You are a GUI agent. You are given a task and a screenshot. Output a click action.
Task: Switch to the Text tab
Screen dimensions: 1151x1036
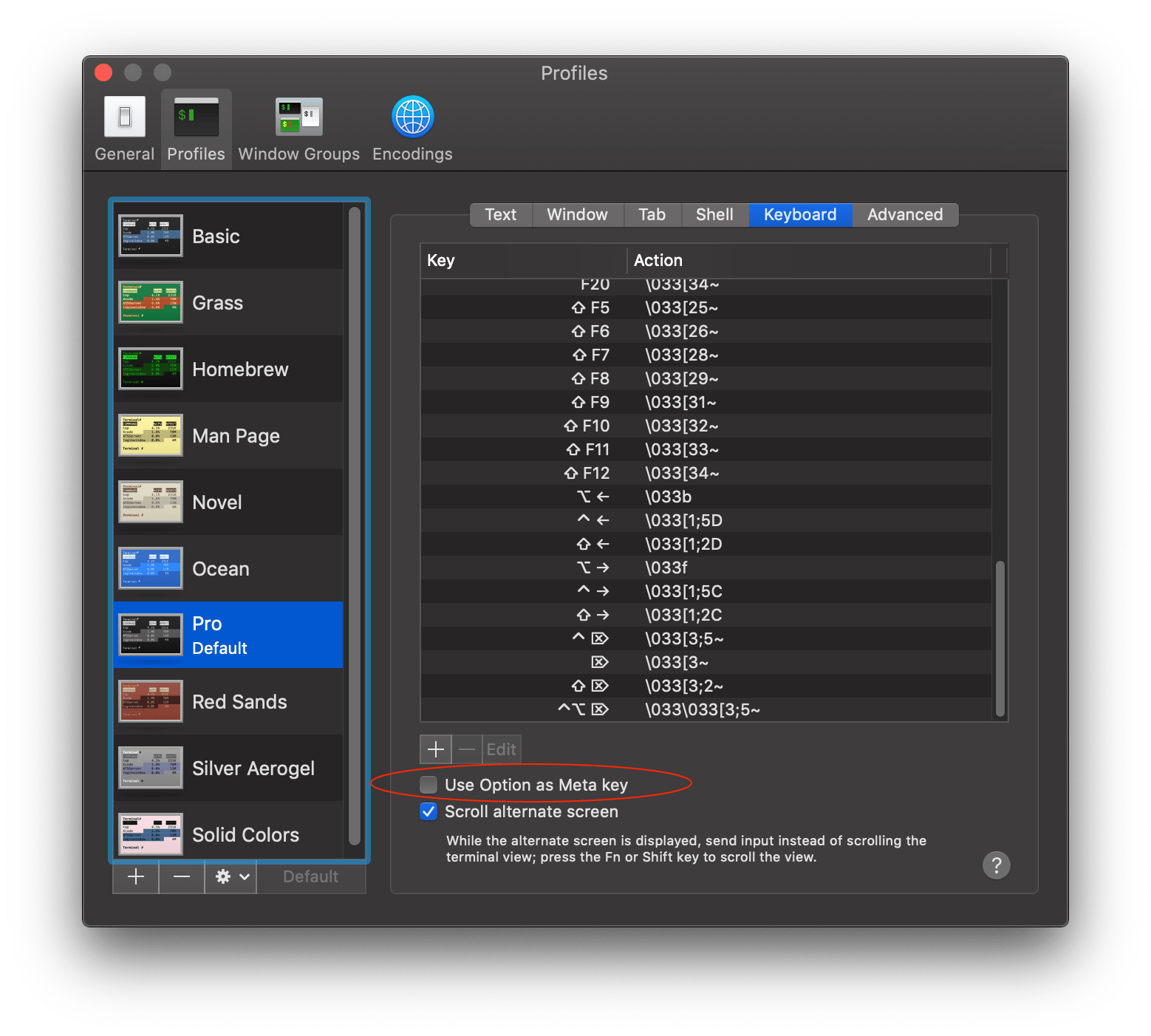point(500,214)
